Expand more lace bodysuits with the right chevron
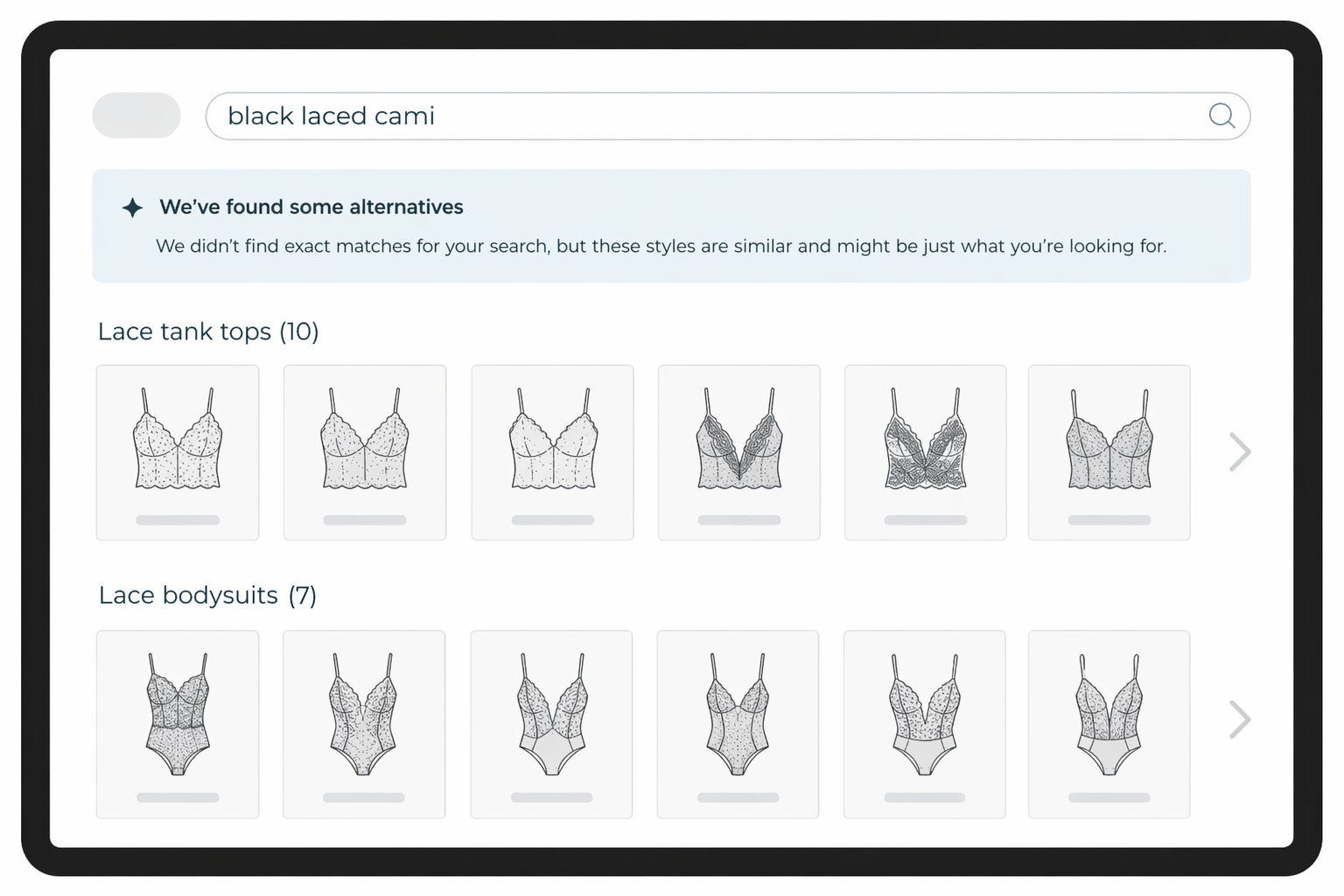 (x=1239, y=720)
